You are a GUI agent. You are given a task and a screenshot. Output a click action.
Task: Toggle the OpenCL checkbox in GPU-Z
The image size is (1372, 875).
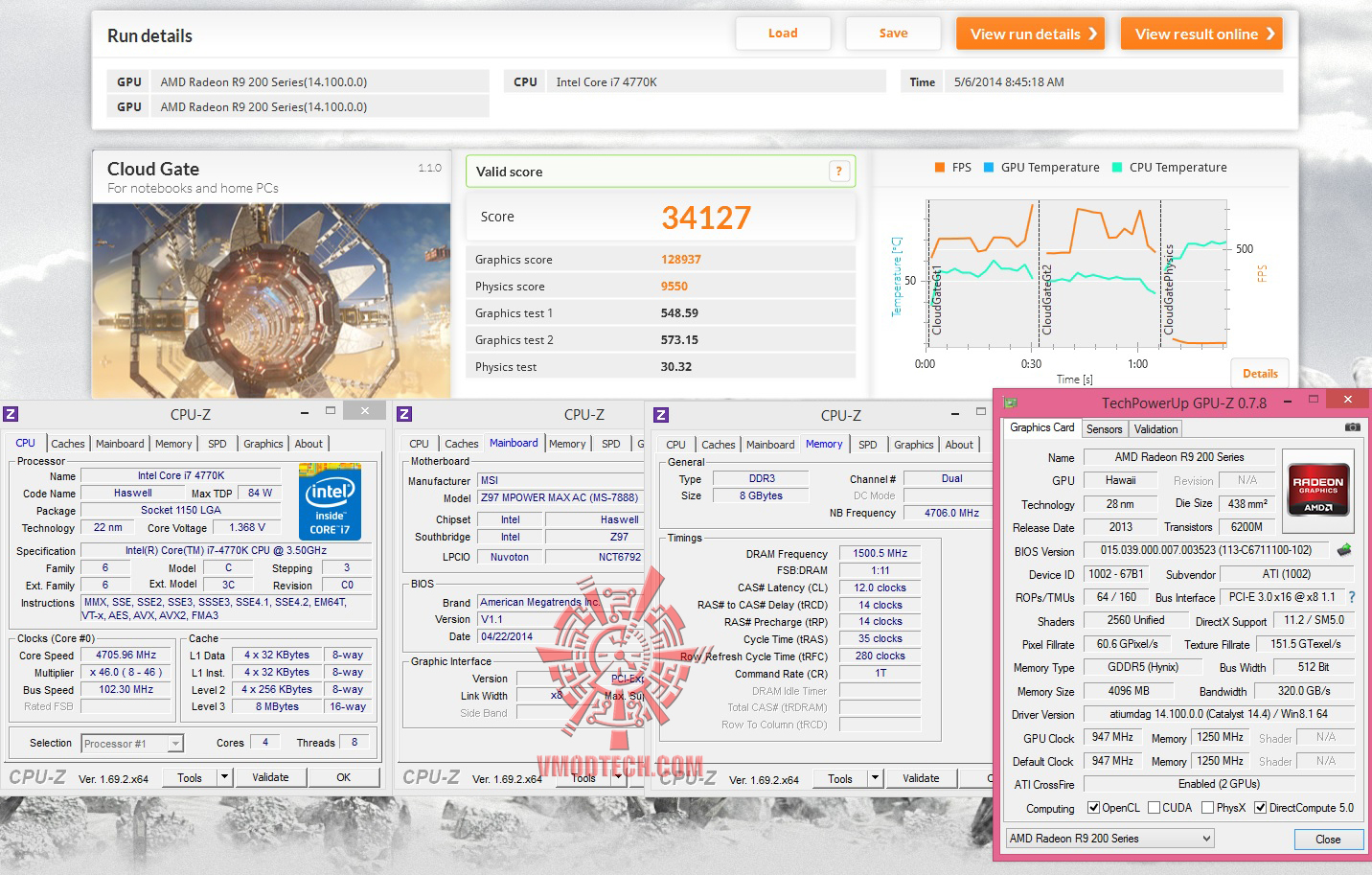click(1093, 808)
